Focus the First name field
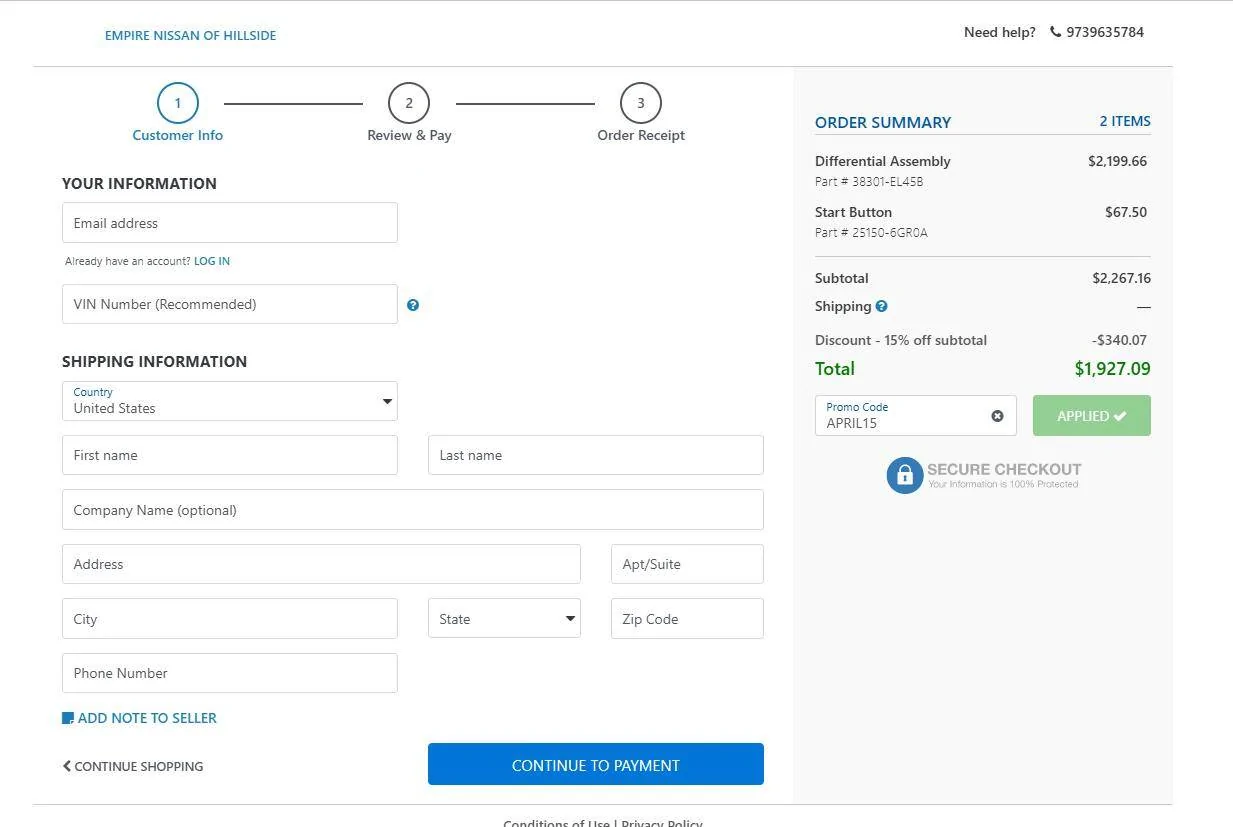Viewport: 1233px width, 827px height. point(230,455)
